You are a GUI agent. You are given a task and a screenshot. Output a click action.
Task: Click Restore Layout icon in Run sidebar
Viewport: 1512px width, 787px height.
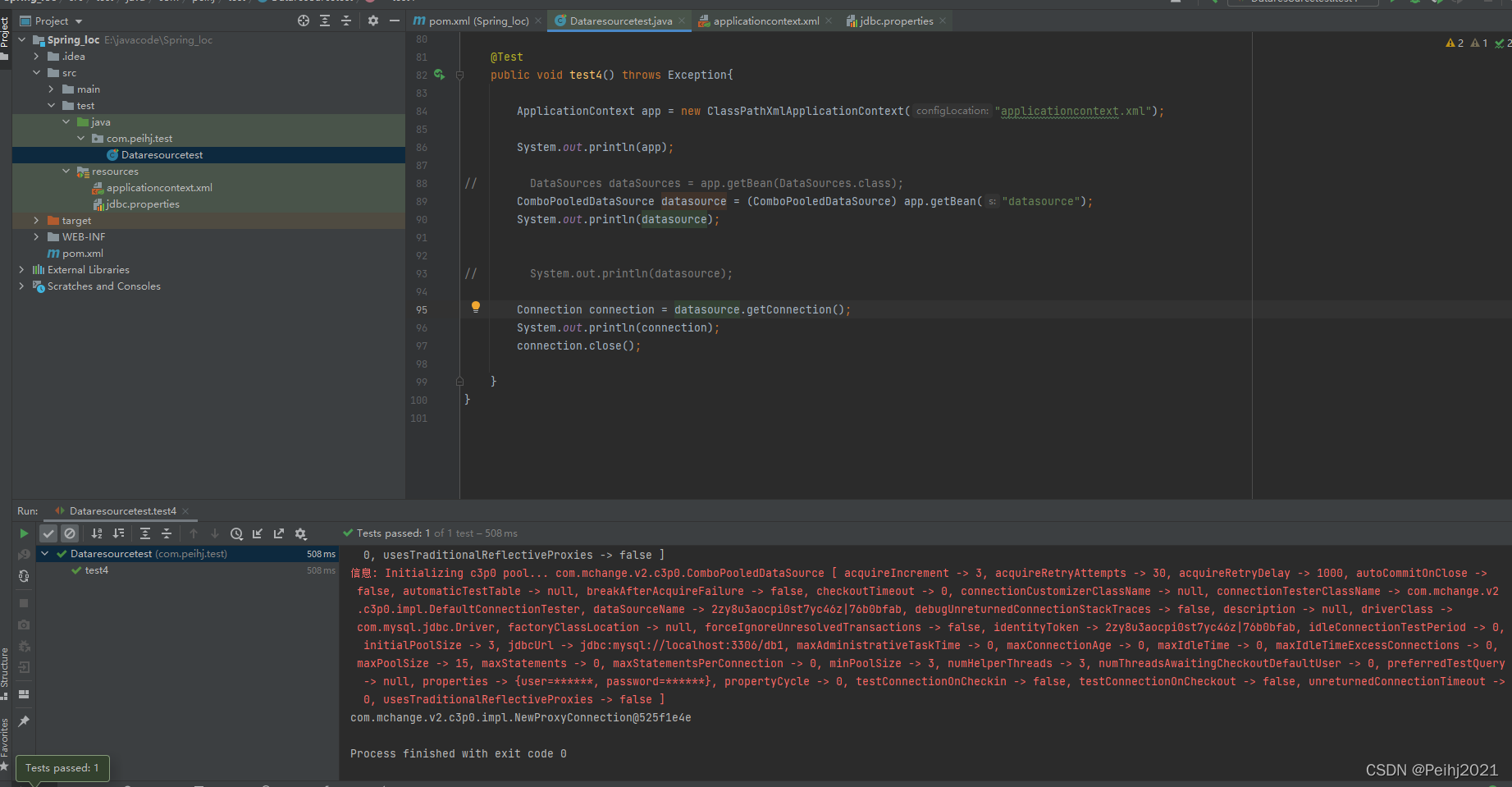point(24,694)
